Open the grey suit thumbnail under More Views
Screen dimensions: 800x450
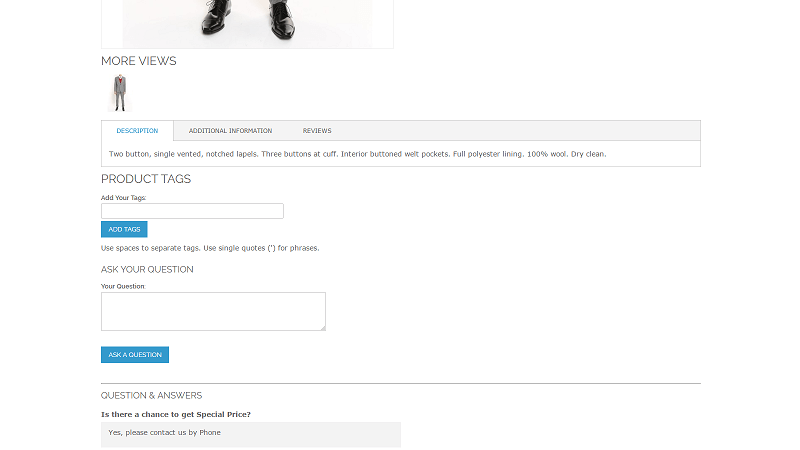[120, 93]
